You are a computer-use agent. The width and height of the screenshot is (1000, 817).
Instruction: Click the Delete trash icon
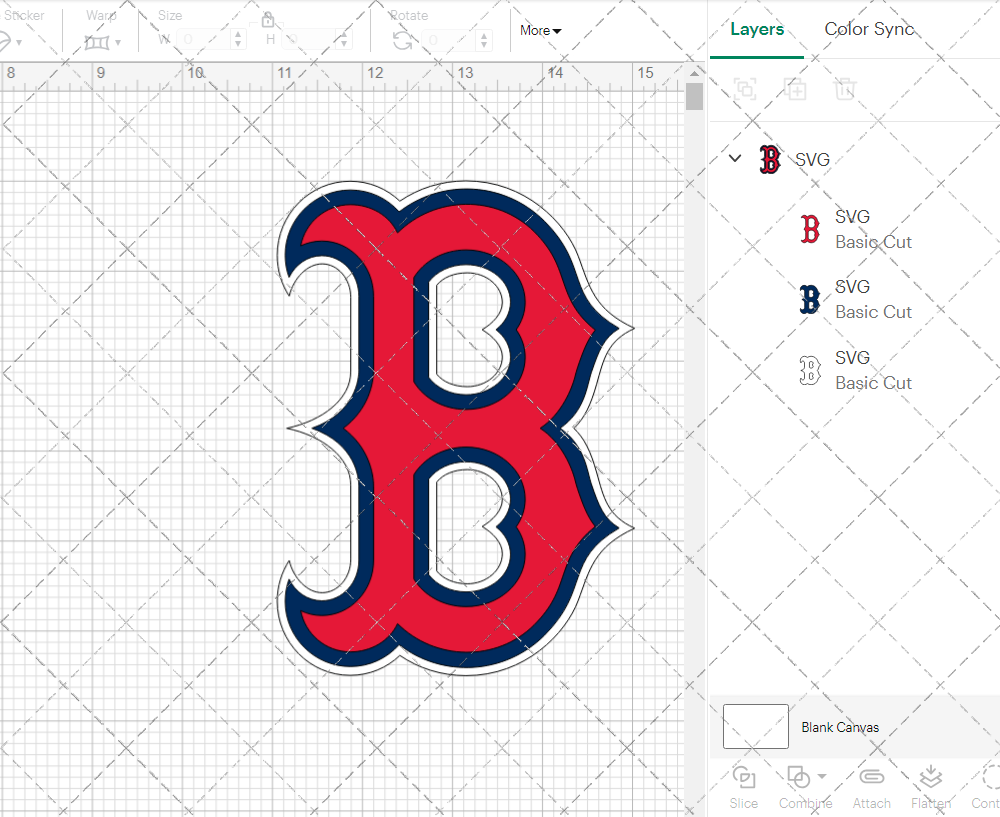(845, 89)
